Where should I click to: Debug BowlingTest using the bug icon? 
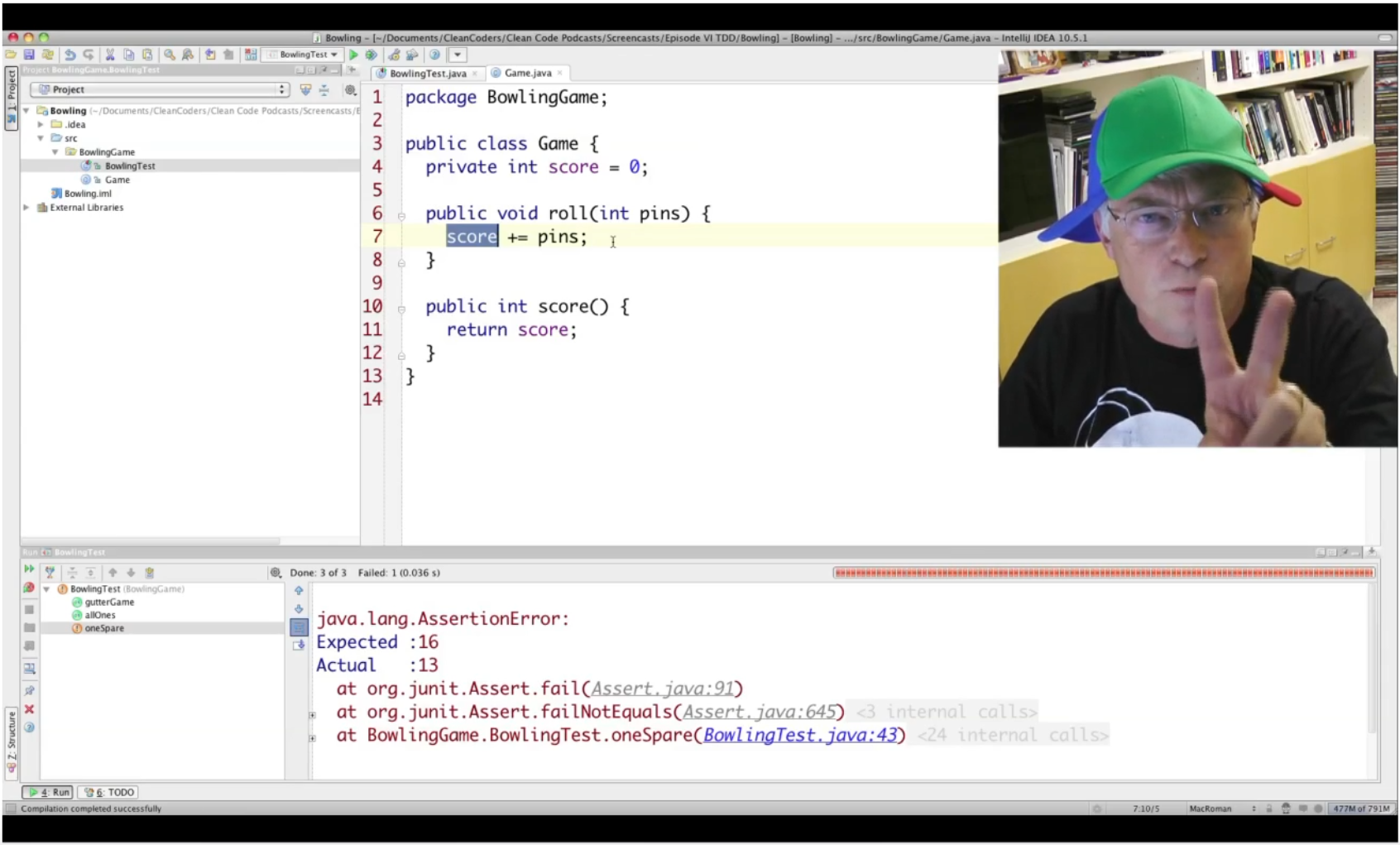point(372,55)
